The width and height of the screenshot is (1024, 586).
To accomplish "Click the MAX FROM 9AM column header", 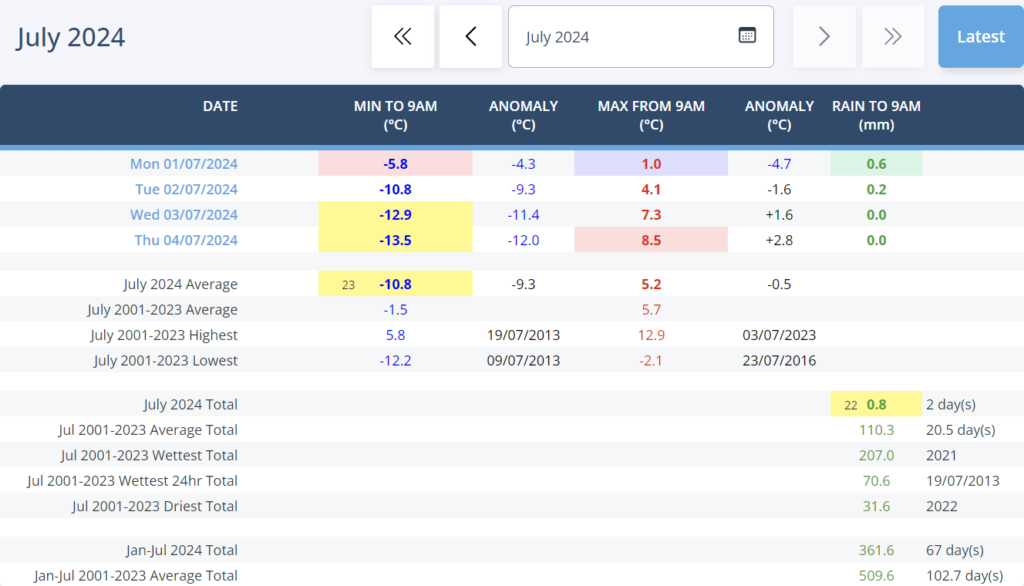I will click(x=651, y=115).
